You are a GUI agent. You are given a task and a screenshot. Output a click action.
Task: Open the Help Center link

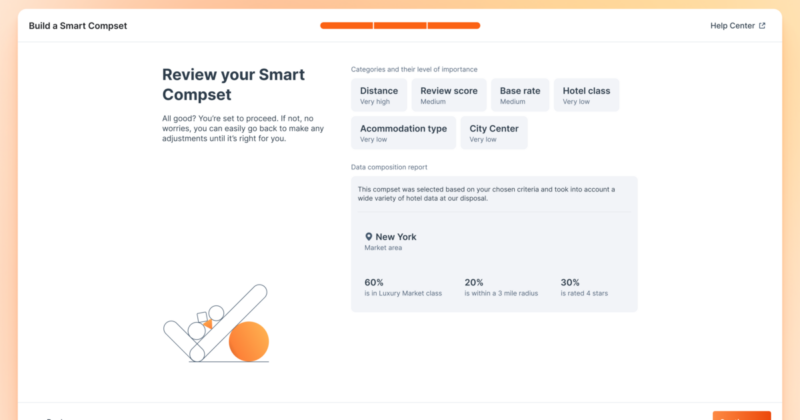point(738,26)
